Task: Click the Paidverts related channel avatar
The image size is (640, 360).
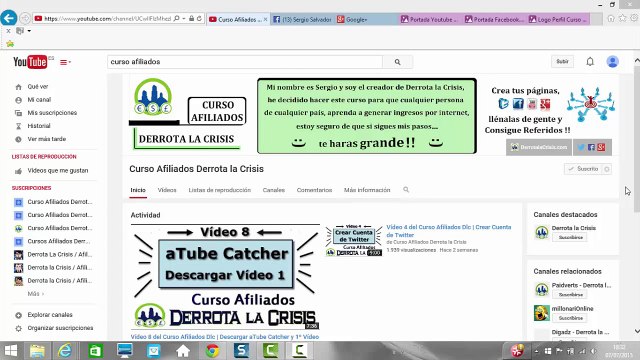Action: (542, 289)
